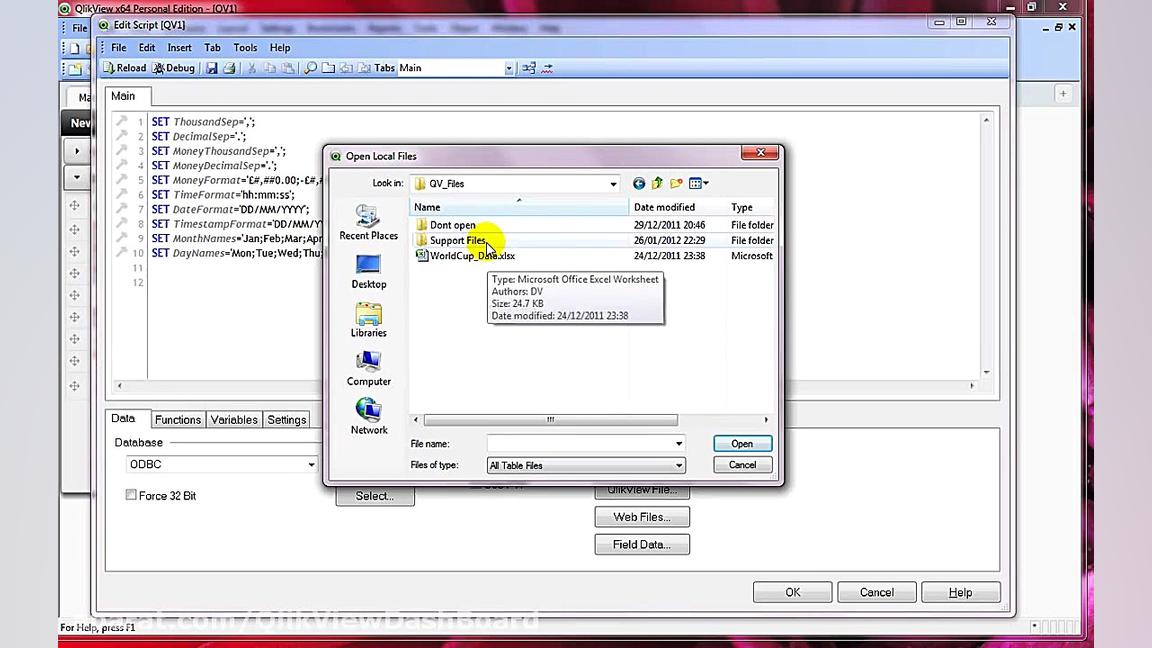Switch to the Functions tab
Viewport: 1152px width, 648px height.
[178, 420]
